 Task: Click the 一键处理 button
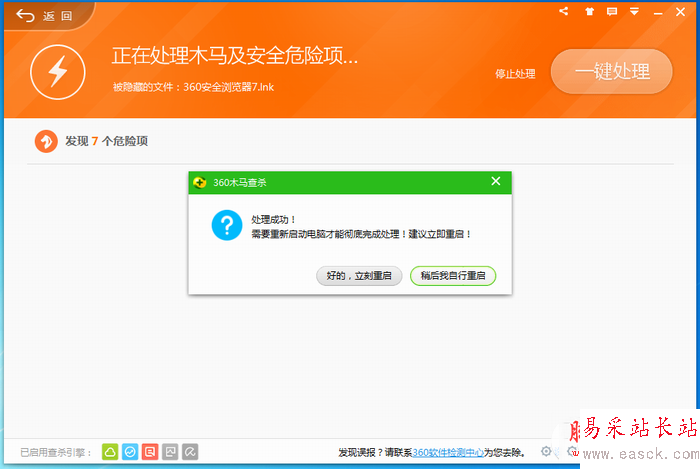click(x=612, y=71)
